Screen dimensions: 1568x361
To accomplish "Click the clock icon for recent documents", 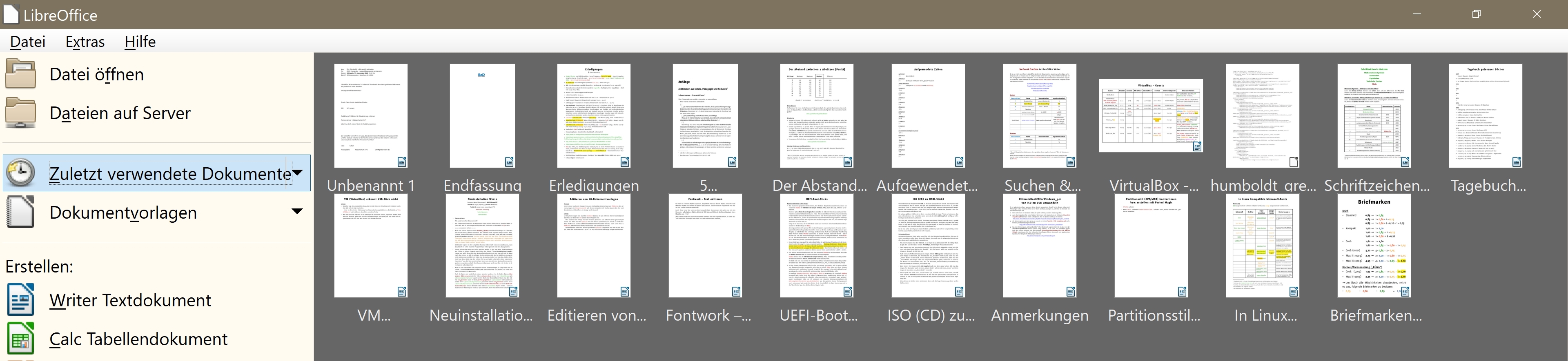I will (x=21, y=173).
